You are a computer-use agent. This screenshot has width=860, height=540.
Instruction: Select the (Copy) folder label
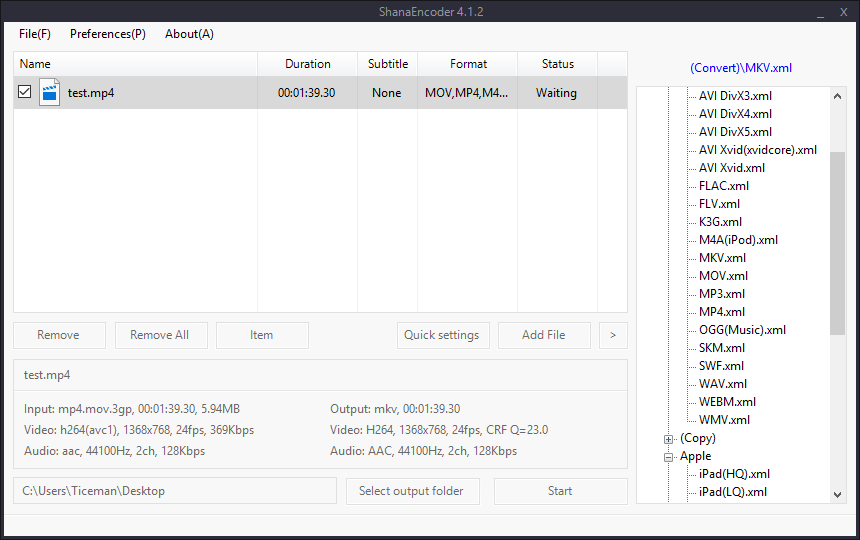[x=698, y=439]
